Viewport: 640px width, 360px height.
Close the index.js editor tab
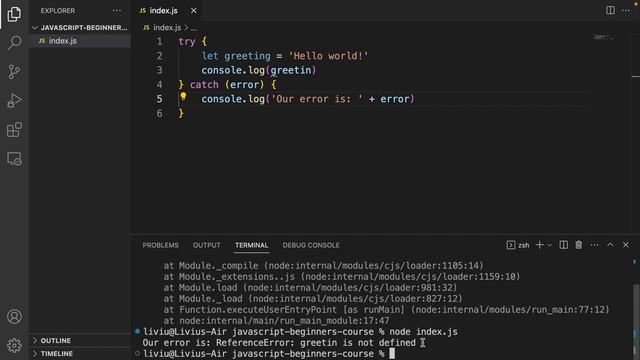[193, 11]
